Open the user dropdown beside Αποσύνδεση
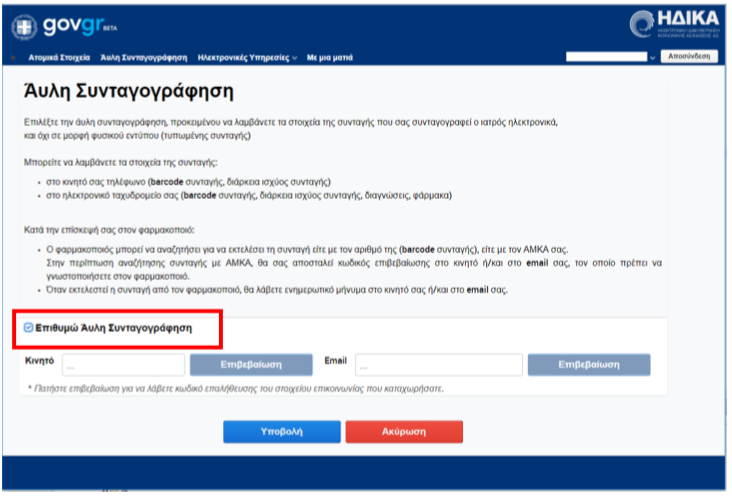The width and height of the screenshot is (732, 500). (x=652, y=58)
